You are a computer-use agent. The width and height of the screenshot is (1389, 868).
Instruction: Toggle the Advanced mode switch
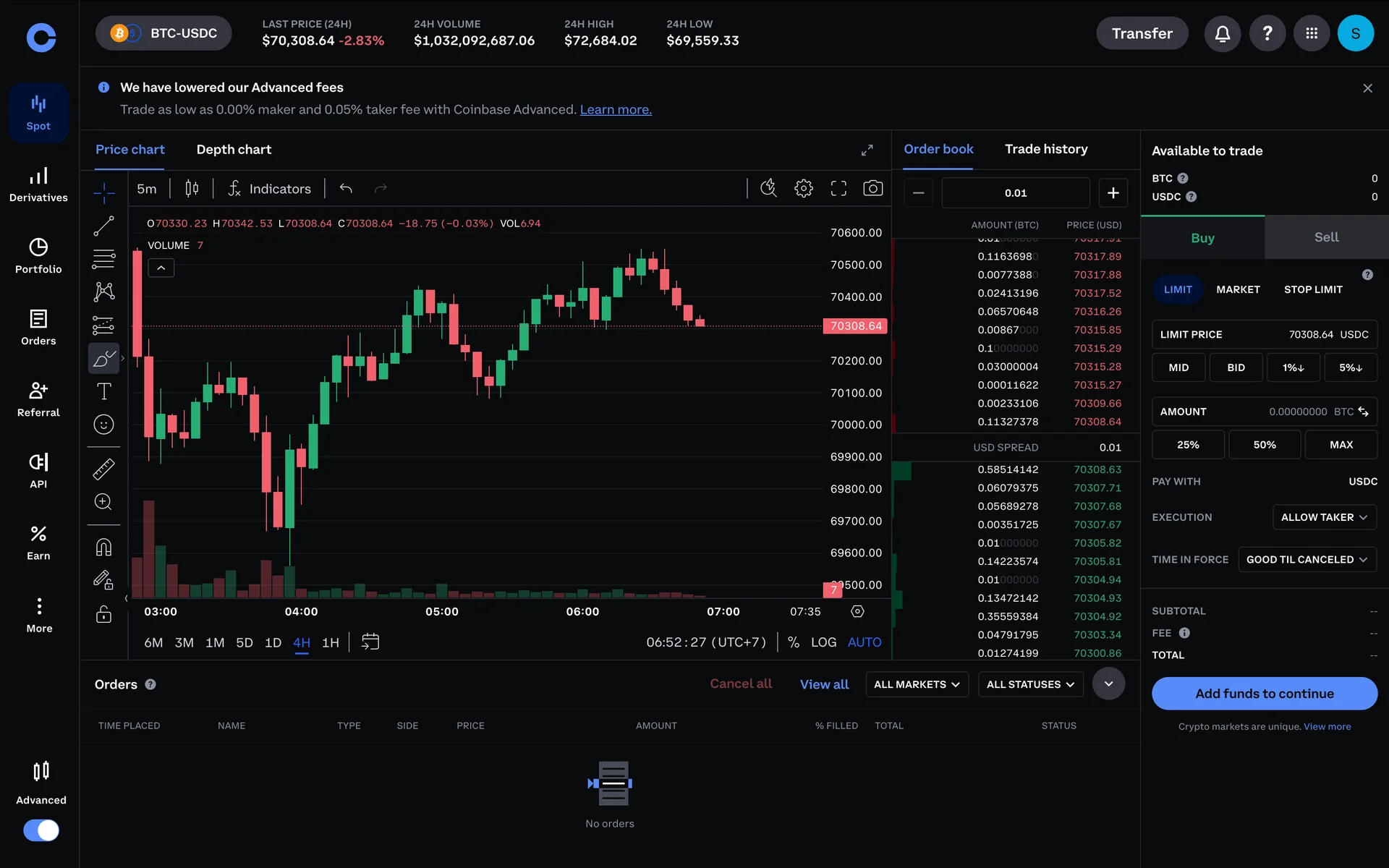pos(41,830)
